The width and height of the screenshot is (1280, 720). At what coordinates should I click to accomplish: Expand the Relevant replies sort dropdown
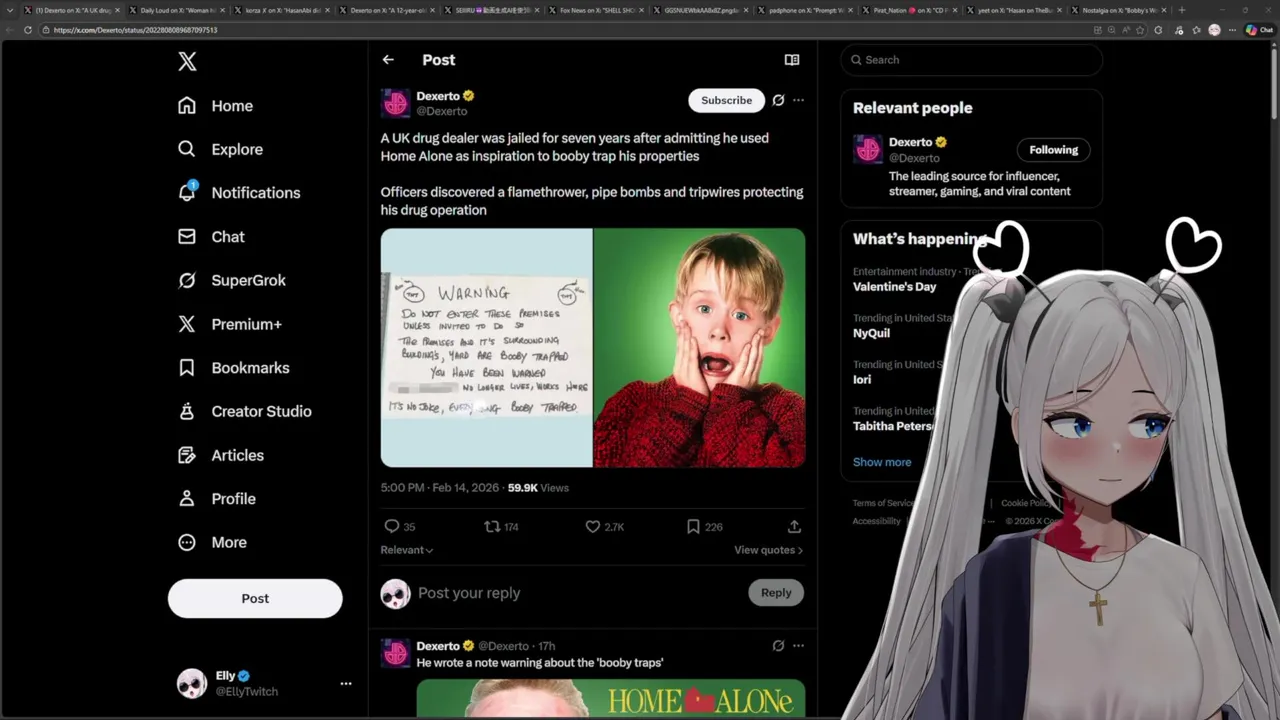tap(407, 550)
